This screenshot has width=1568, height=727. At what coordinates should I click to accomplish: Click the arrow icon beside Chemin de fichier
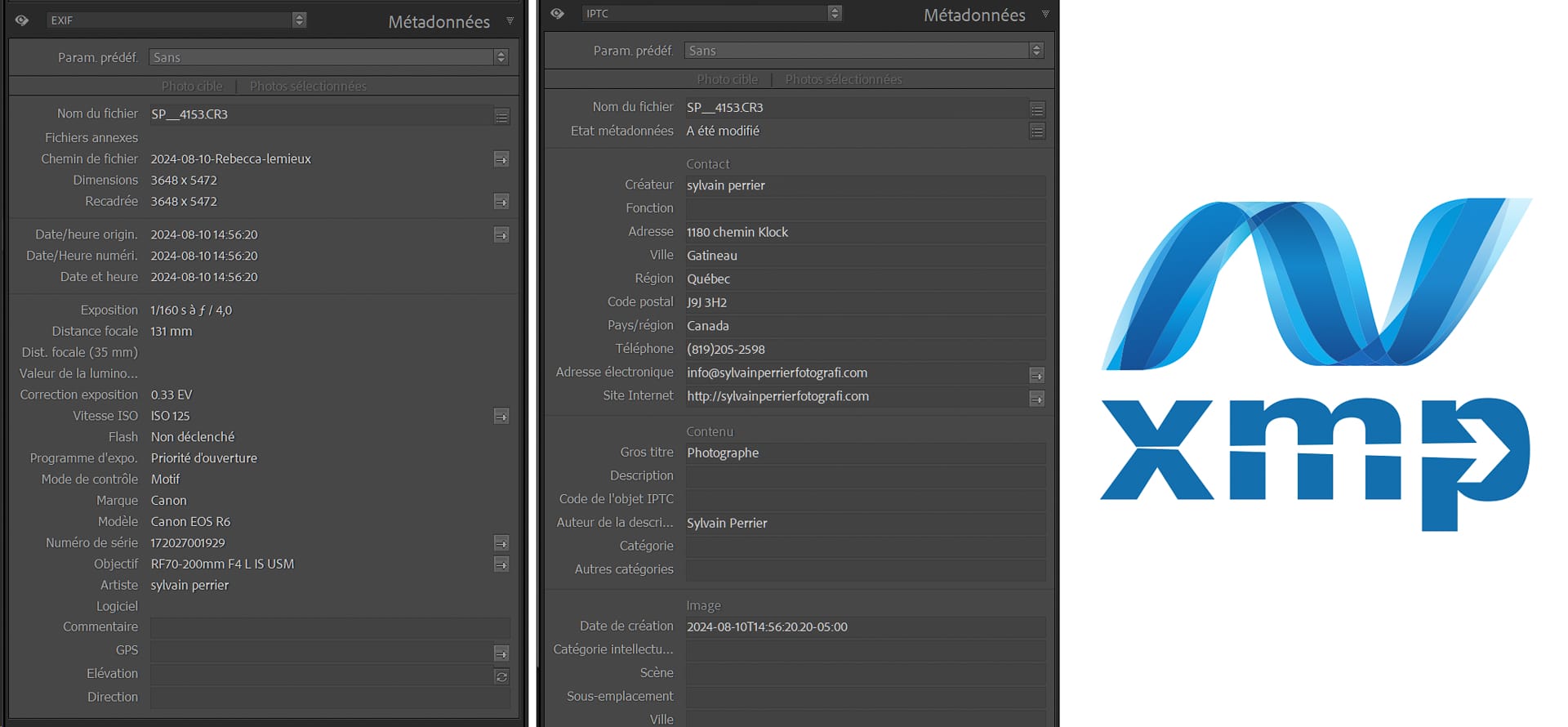point(501,159)
